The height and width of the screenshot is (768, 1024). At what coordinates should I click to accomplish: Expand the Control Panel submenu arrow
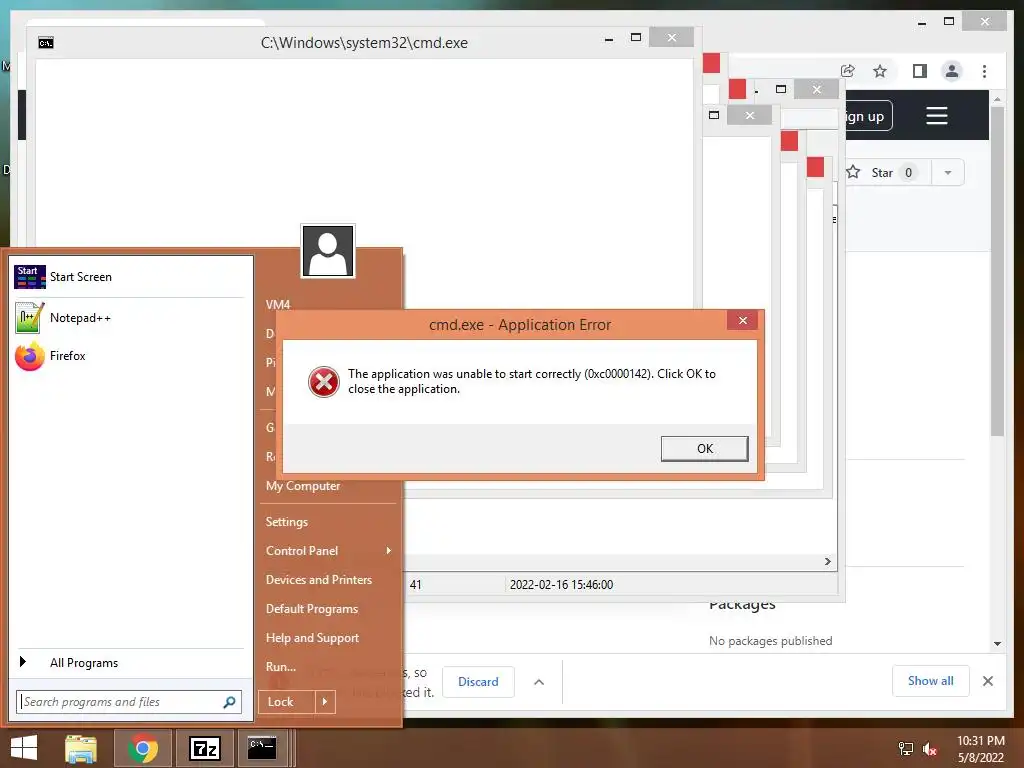pyautogui.click(x=389, y=551)
